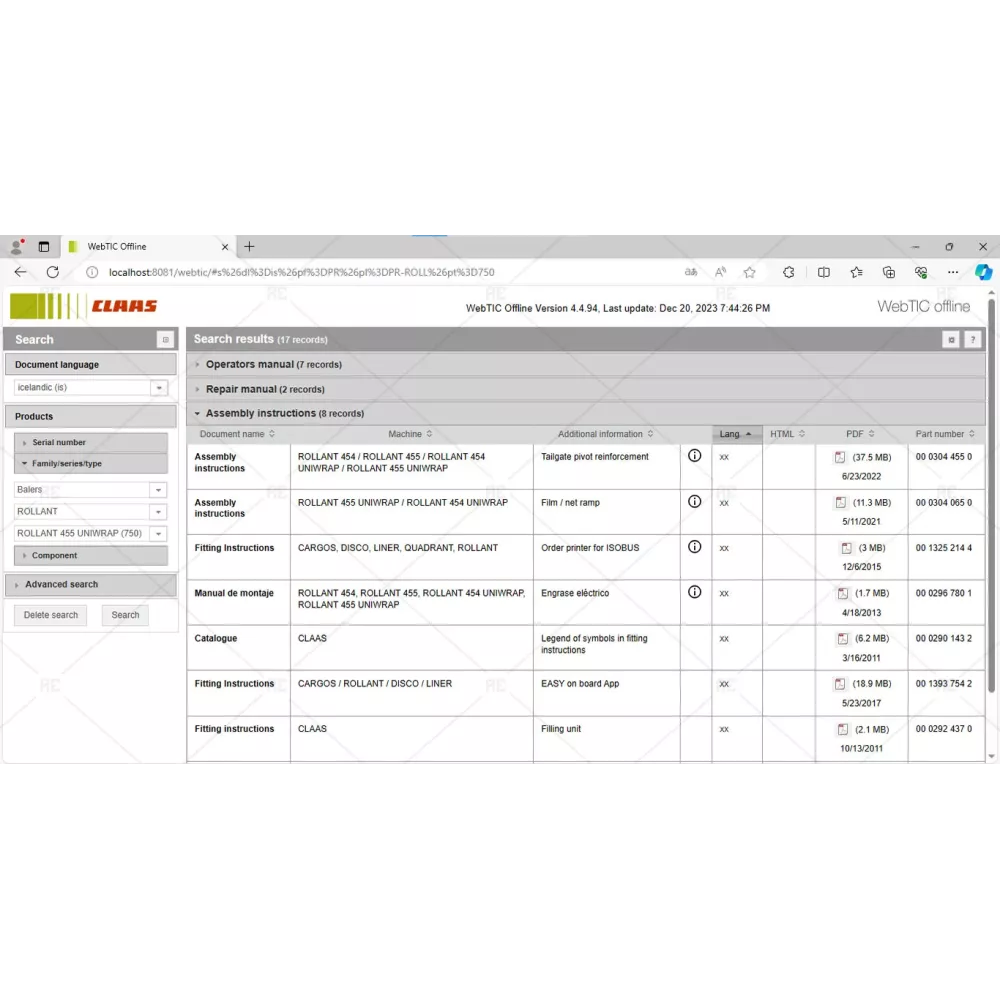The width and height of the screenshot is (1000, 1000).
Task: Open PDF for Tailgate pivot reinforcement
Action: [x=840, y=457]
